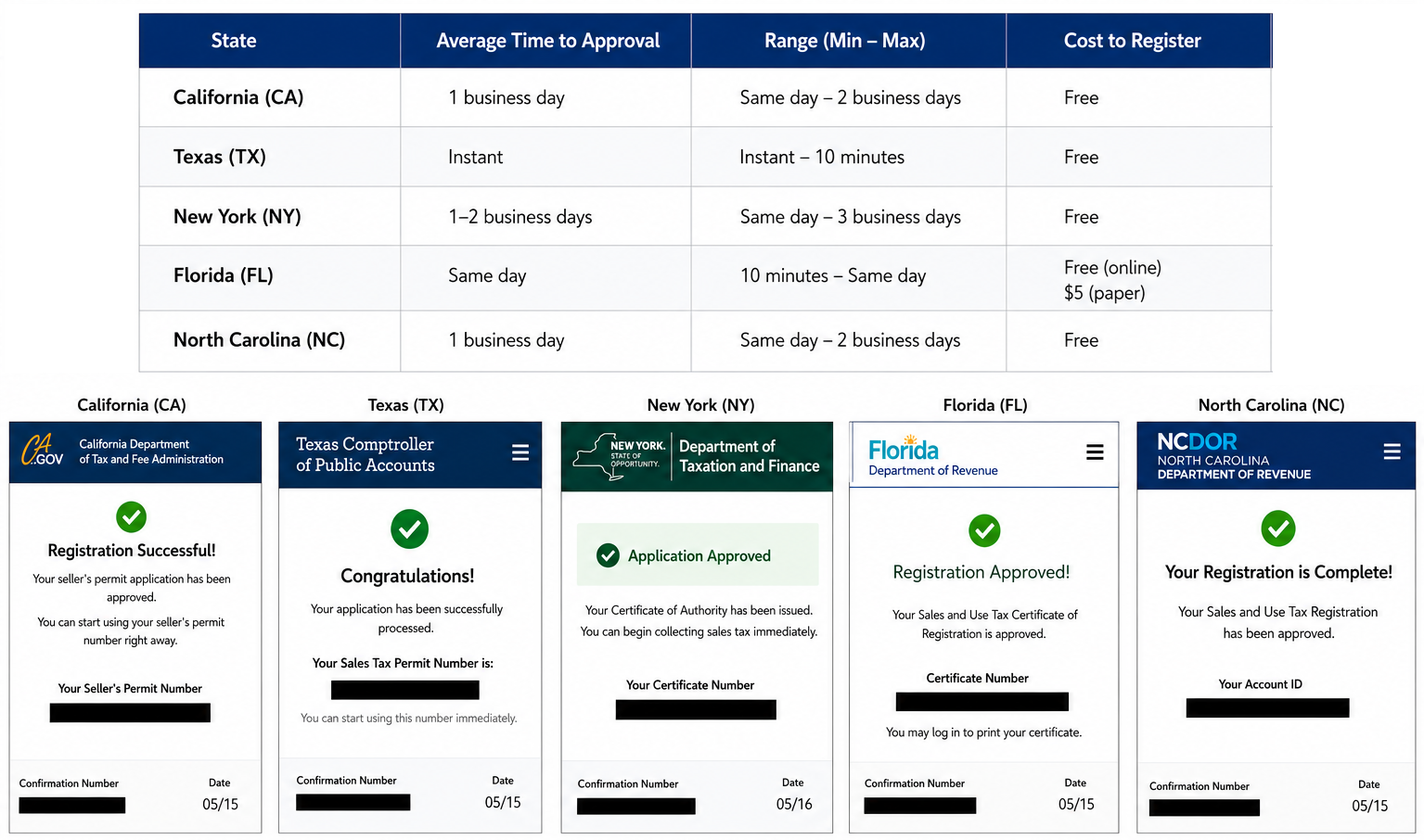Click the Average Time to Approval header
Screen dimensions: 1424x840
(x=547, y=41)
